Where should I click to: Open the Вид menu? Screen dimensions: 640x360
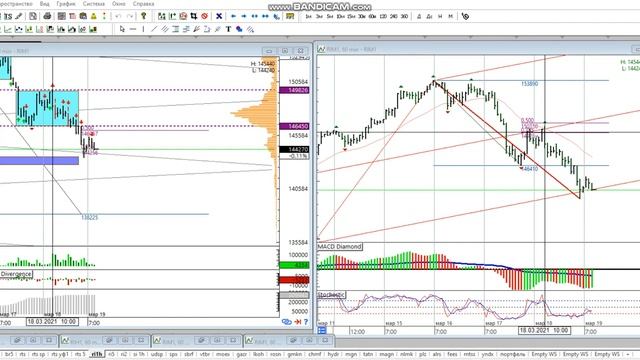coord(44,4)
